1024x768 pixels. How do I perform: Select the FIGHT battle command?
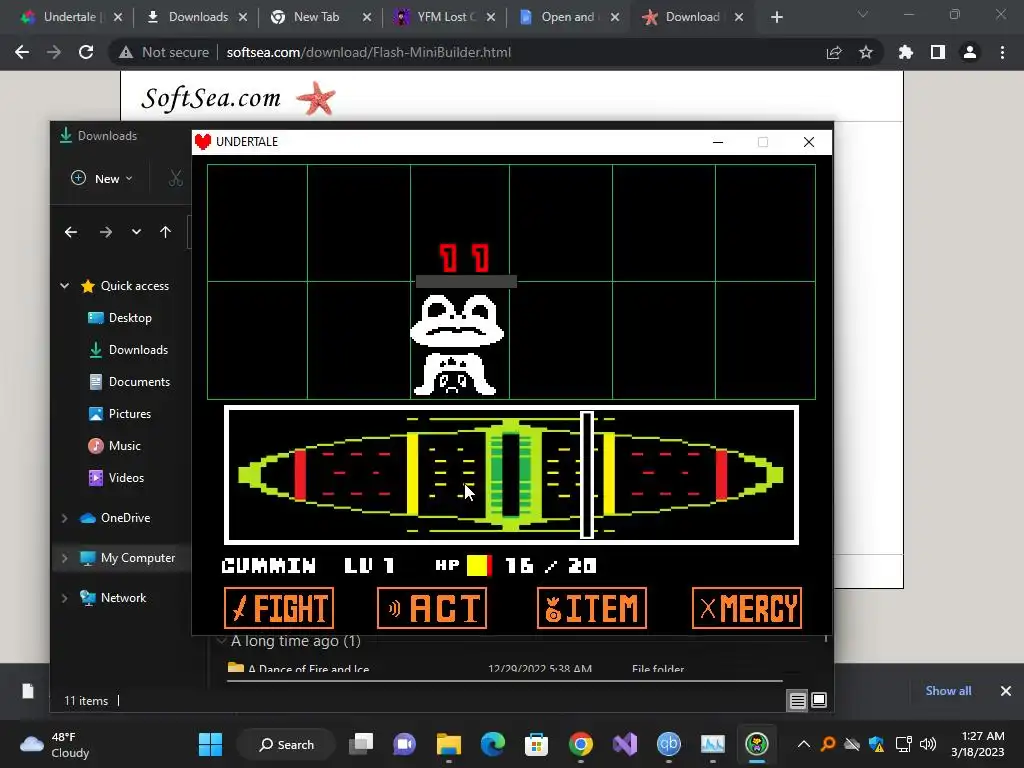(x=279, y=608)
